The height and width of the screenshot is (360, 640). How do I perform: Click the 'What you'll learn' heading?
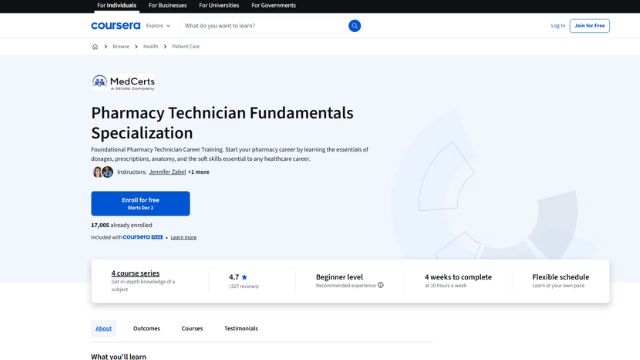[x=118, y=356]
